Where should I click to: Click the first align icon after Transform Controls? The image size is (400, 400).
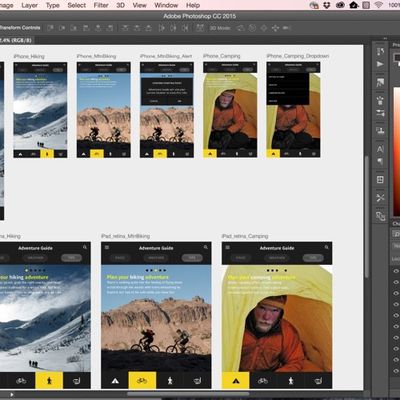point(50,28)
